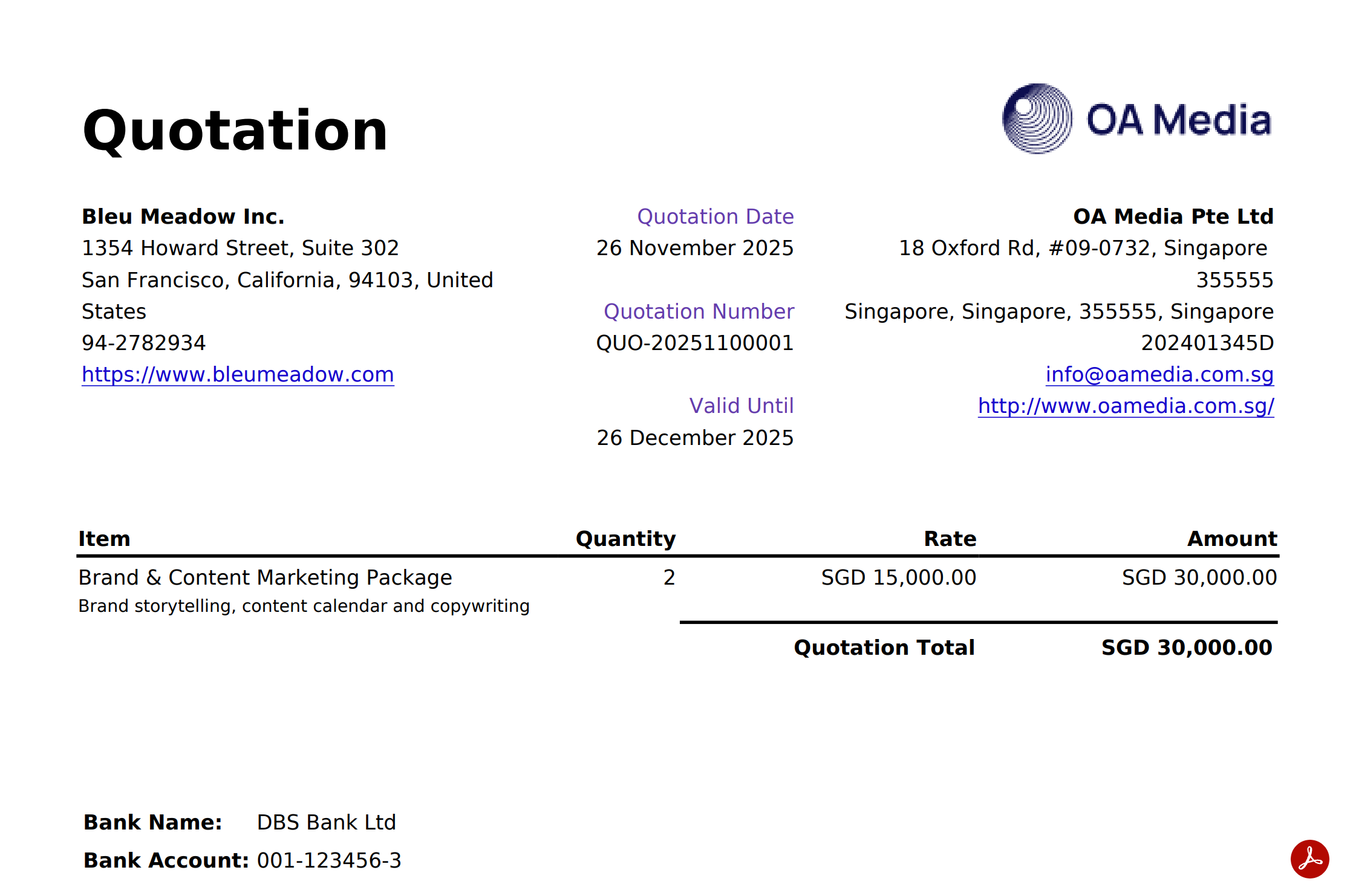The image size is (1353, 896).
Task: Select the quotation number QUO-20251100001
Action: (694, 343)
